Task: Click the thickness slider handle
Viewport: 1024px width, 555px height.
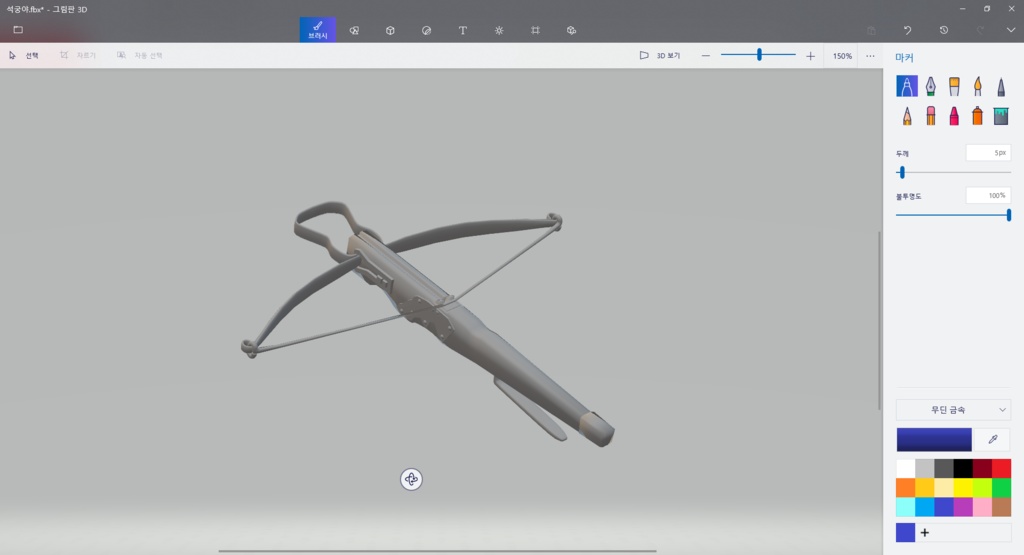Action: 902,172
